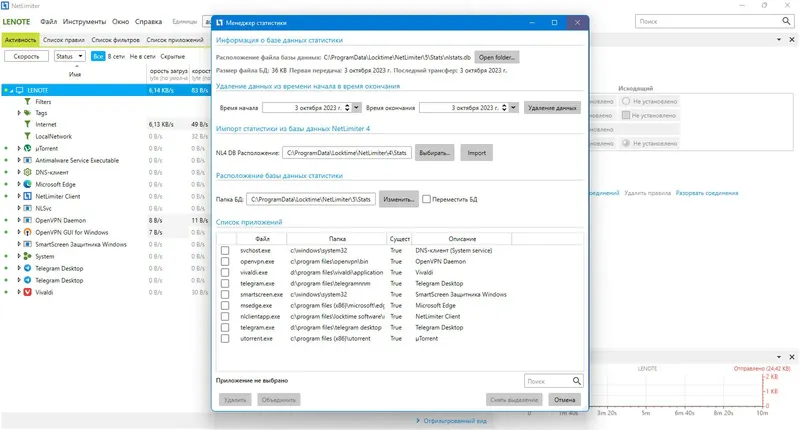This screenshot has height=430, width=800.
Task: Open the Время начала date dropdown arrow
Action: (357, 108)
